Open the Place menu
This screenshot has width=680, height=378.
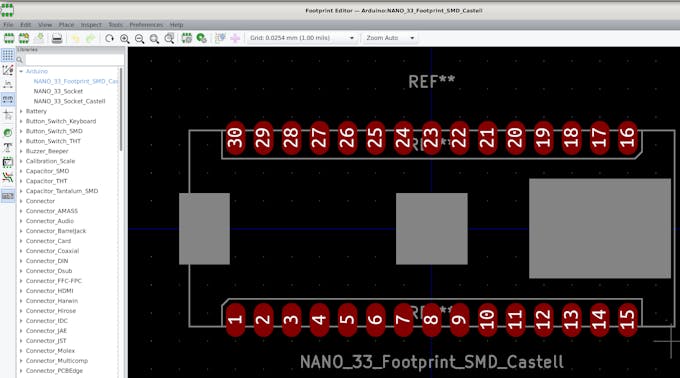(x=66, y=25)
